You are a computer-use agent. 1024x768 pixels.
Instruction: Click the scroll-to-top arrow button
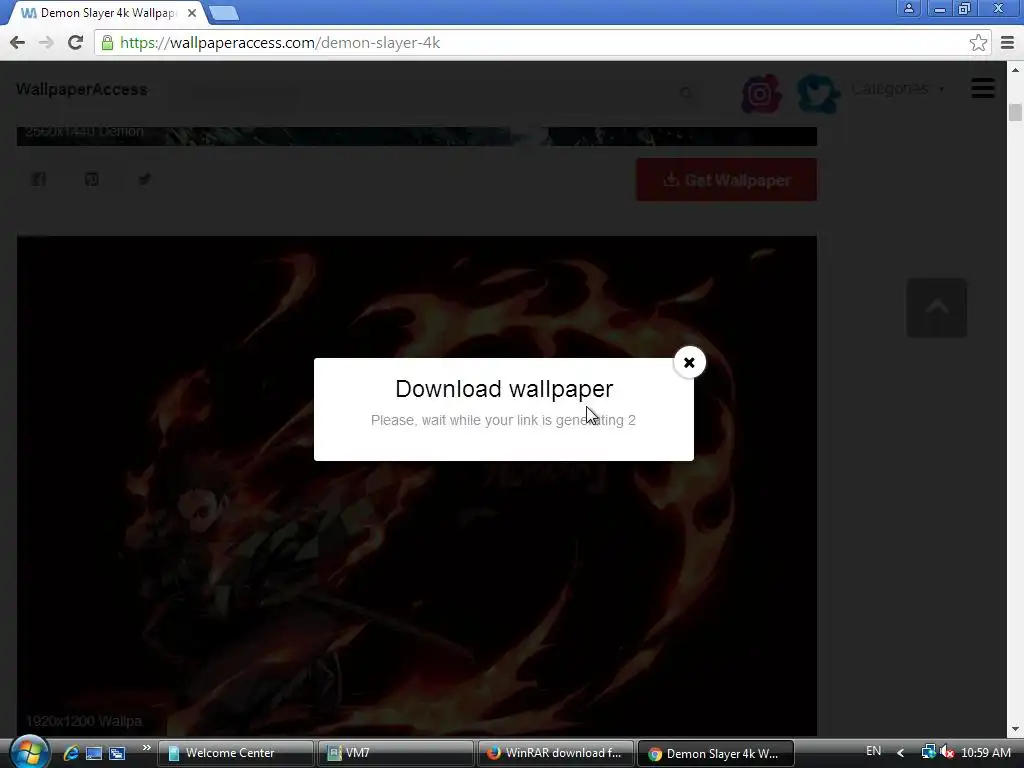tap(936, 308)
